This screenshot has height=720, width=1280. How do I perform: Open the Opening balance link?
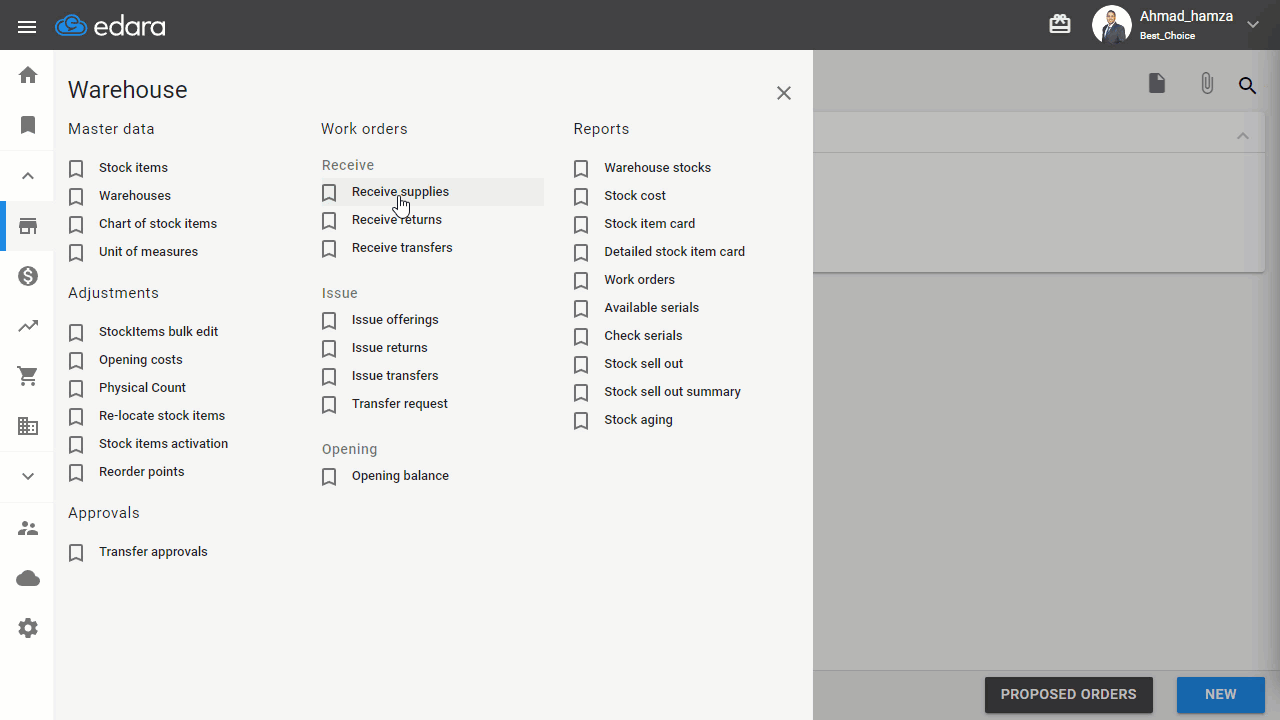pyautogui.click(x=400, y=476)
